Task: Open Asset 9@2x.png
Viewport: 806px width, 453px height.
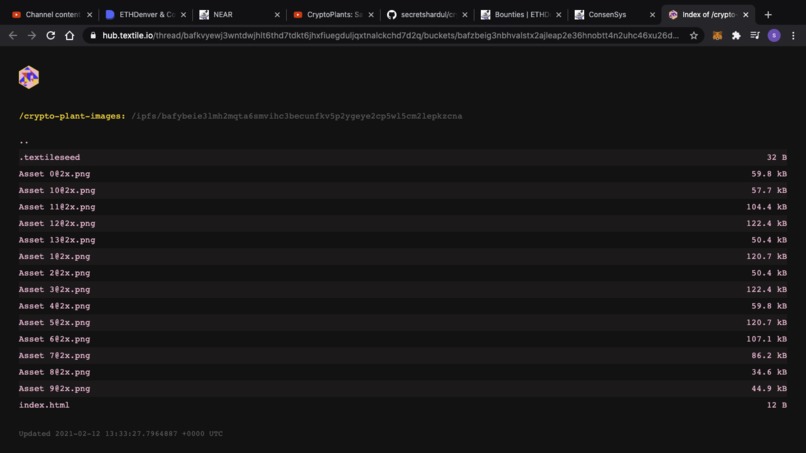Action: tap(54, 388)
